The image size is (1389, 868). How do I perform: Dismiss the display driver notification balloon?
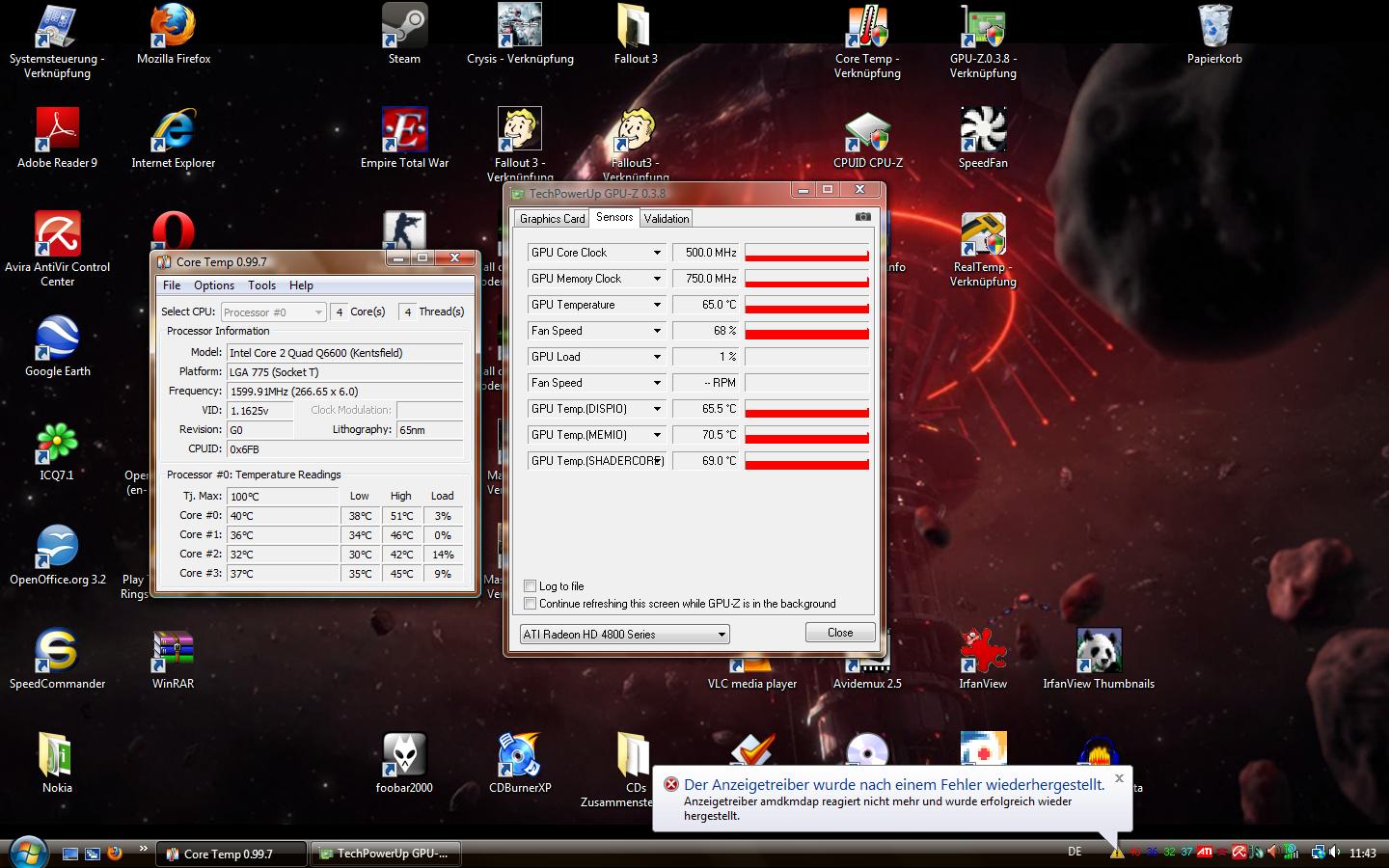tap(1119, 777)
